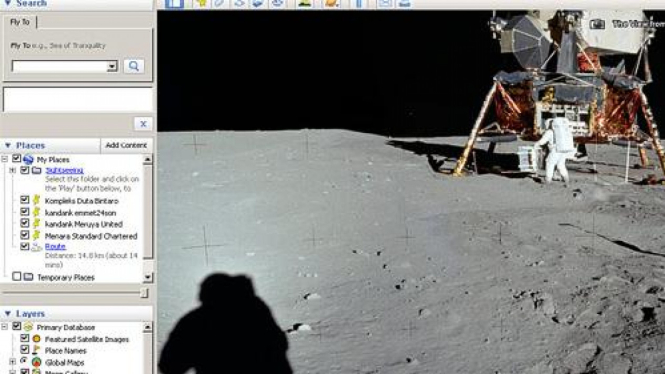The height and width of the screenshot is (374, 665).
Task: Toggle the kandank emmet24son checkbox
Action: pyautogui.click(x=25, y=211)
